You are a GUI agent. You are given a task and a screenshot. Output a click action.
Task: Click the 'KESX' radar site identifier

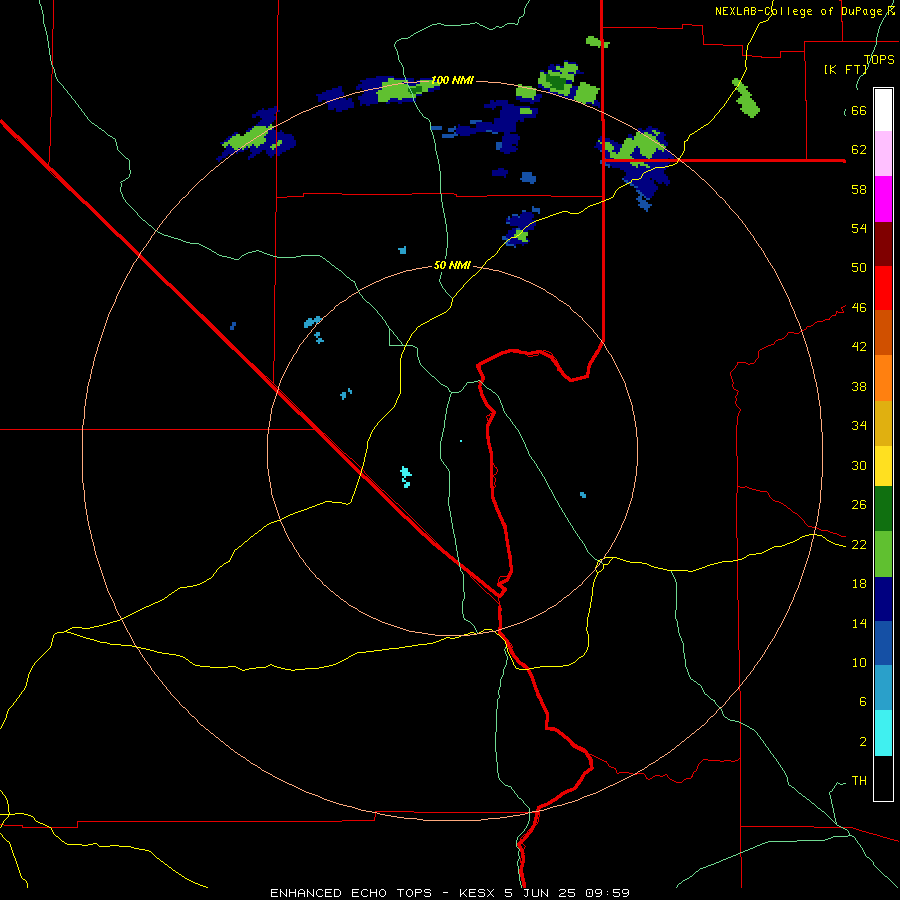pyautogui.click(x=479, y=893)
